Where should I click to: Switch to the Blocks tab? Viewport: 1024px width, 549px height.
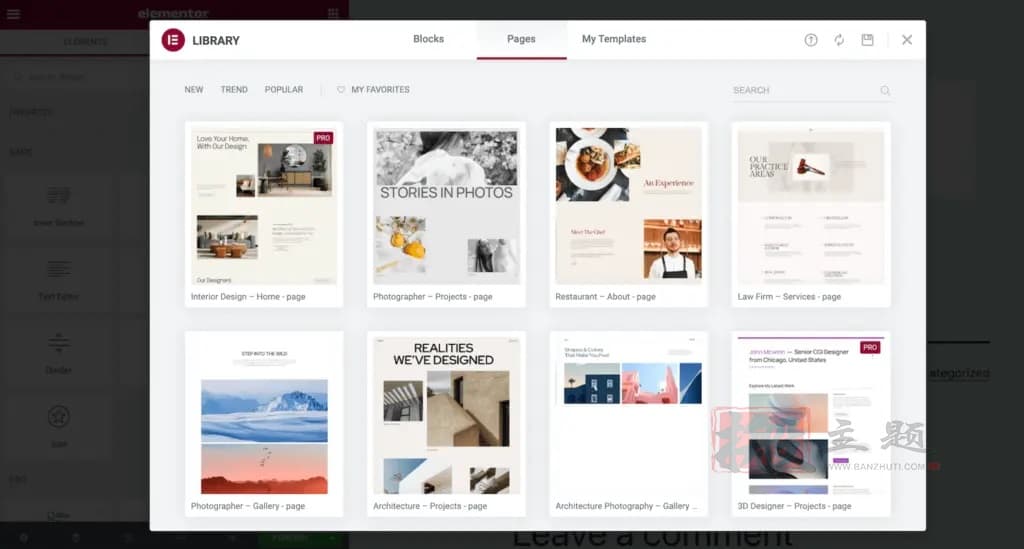[428, 39]
